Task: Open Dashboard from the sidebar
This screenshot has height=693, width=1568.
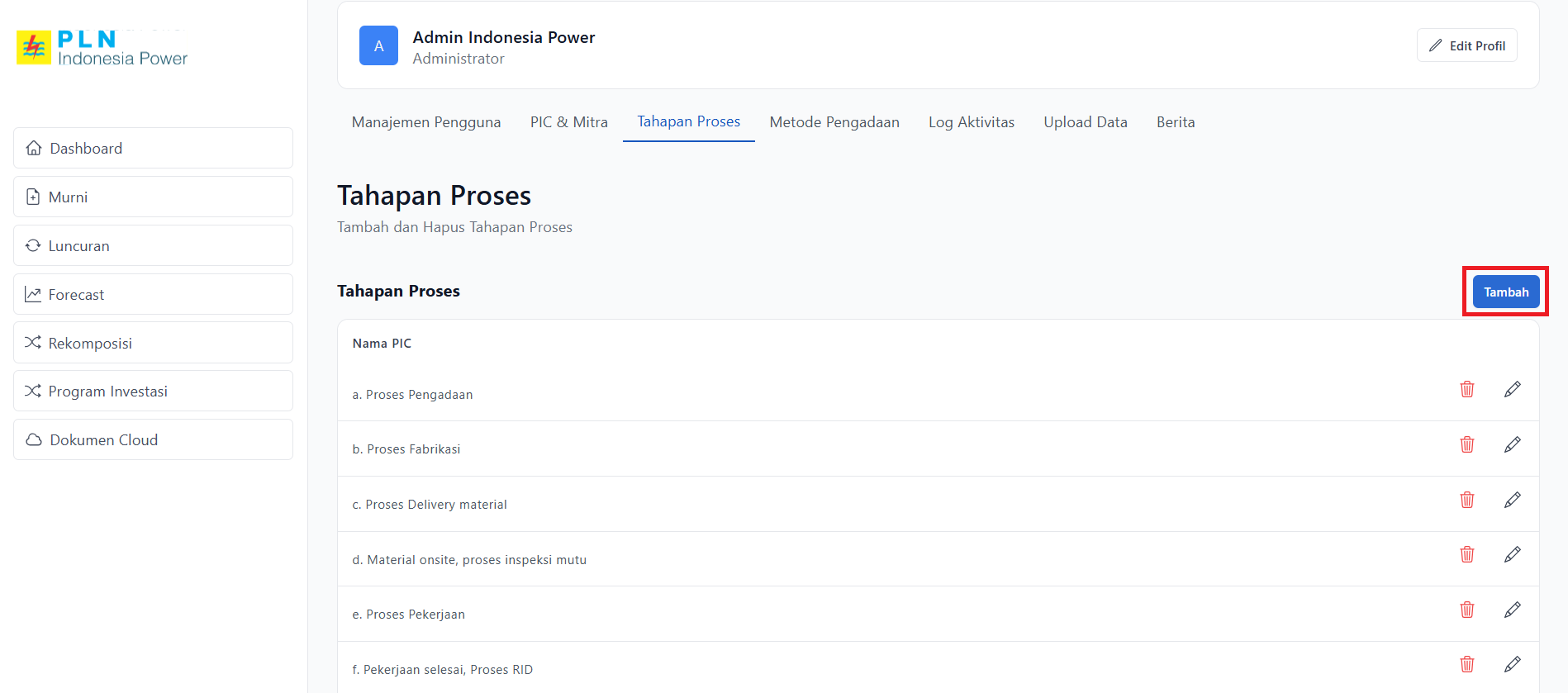Action: (153, 148)
